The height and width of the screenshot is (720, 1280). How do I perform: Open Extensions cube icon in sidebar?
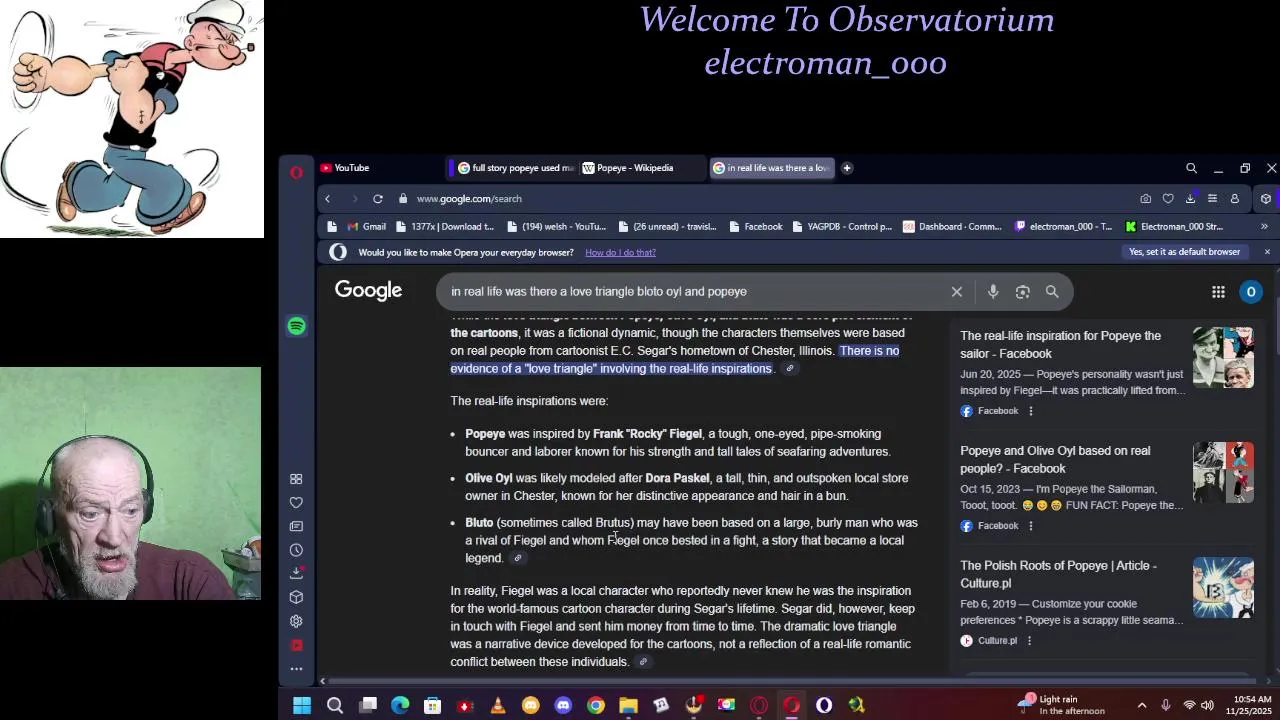[x=296, y=597]
